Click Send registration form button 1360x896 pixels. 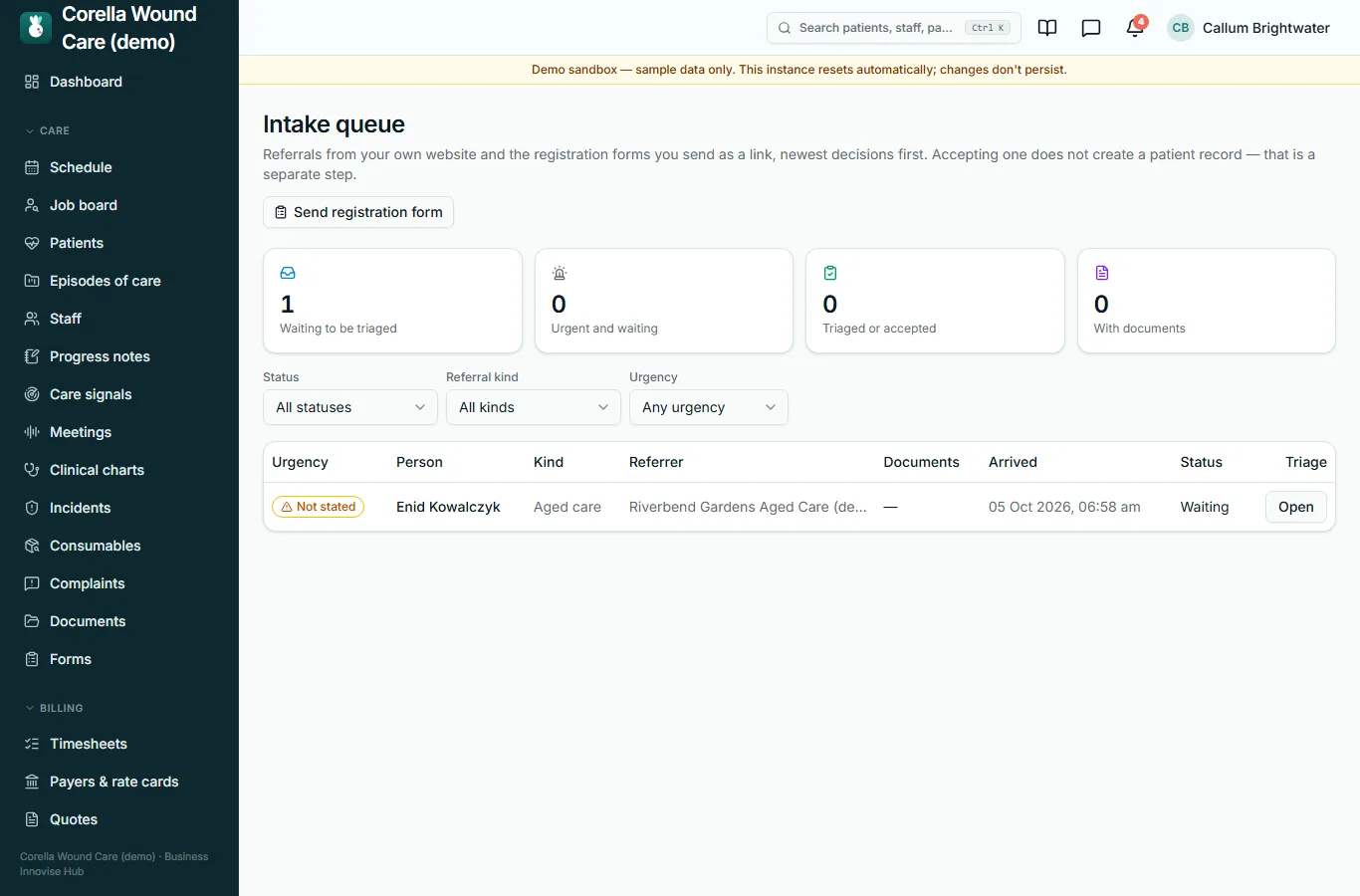[358, 212]
